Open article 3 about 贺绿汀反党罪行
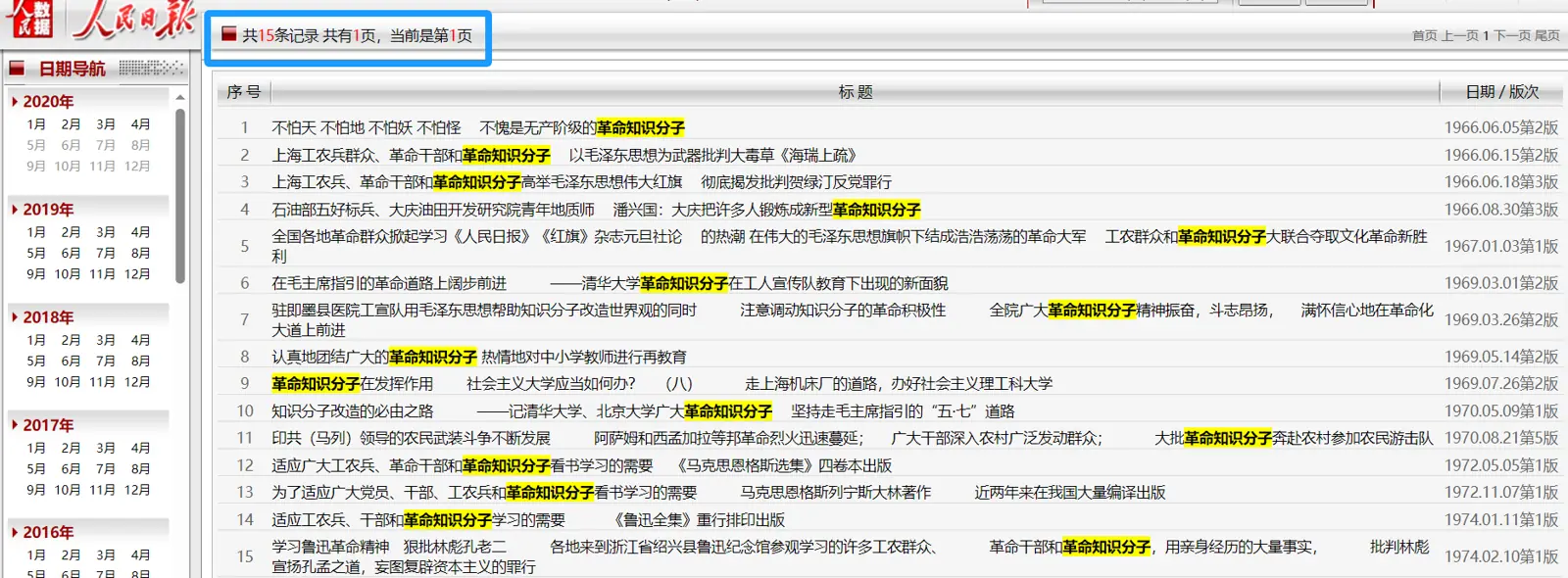Screen dimensions: 1568x578 point(581,181)
